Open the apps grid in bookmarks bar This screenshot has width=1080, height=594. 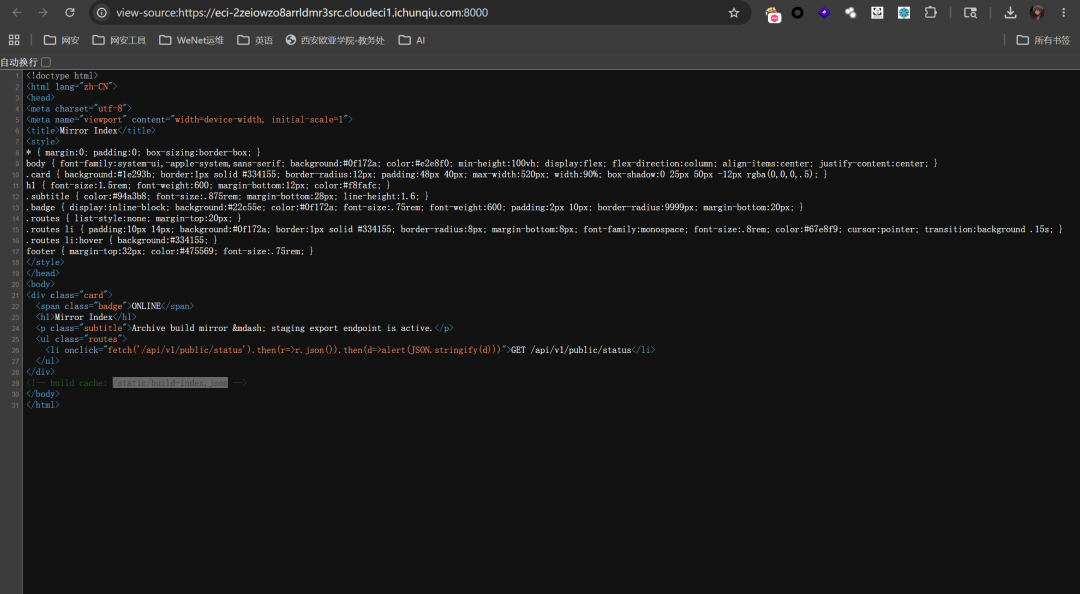click(14, 40)
